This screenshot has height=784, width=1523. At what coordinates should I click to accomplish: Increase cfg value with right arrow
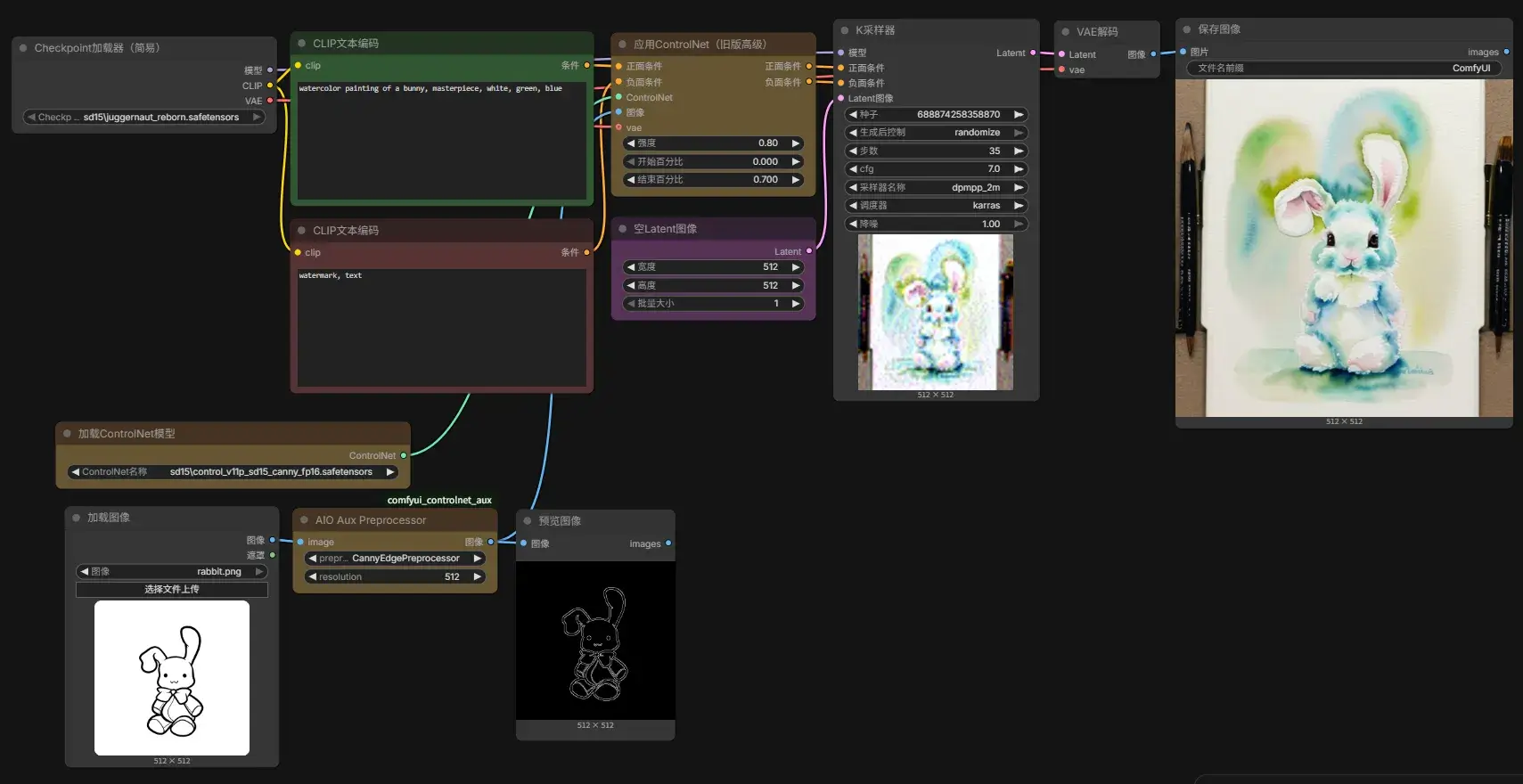(1019, 169)
